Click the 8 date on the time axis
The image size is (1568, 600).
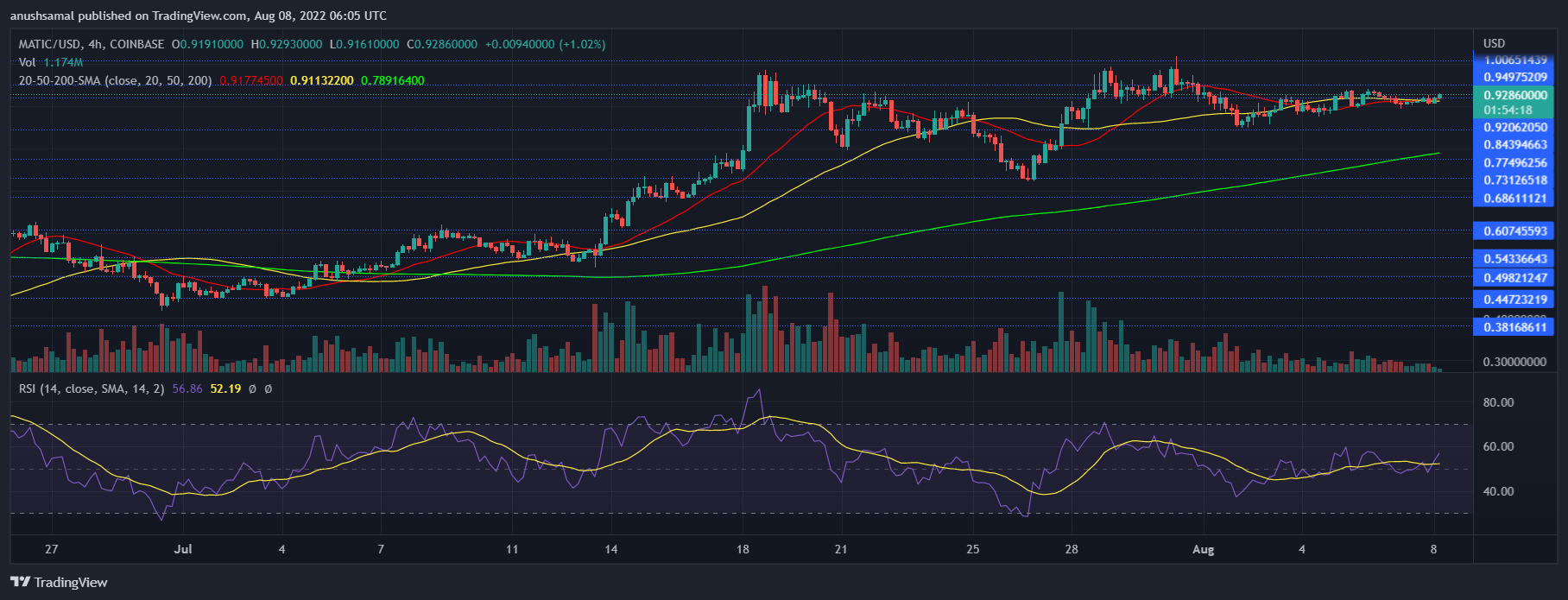1433,549
